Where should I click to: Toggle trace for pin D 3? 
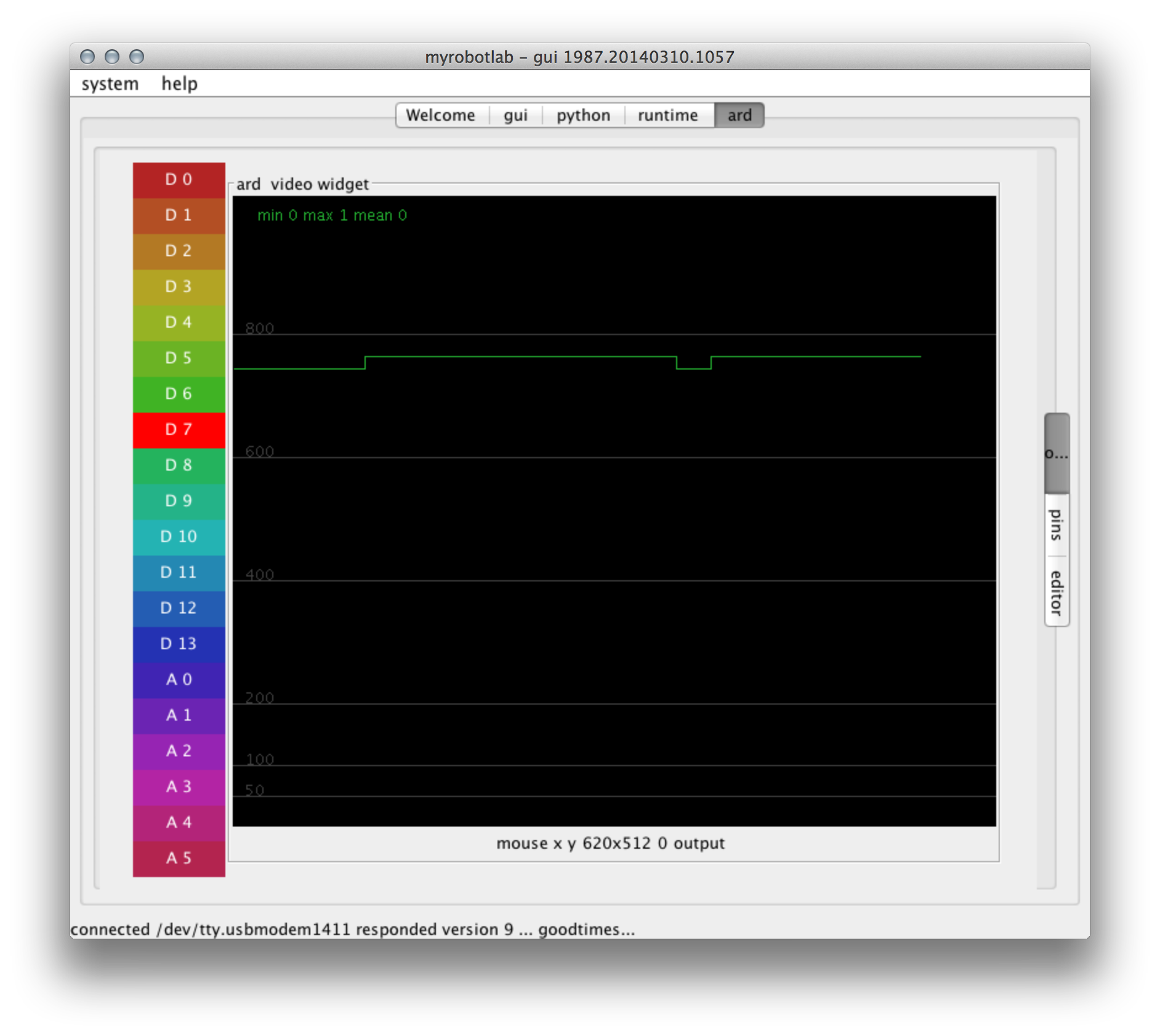tap(179, 287)
